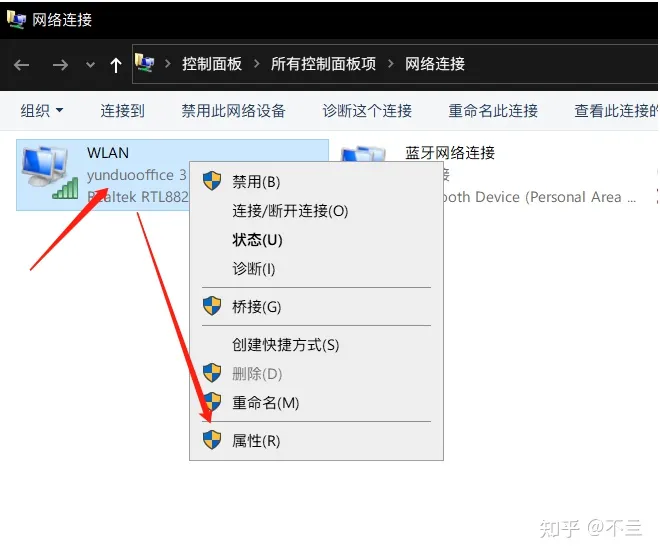Select 诊断(I) in context menu
Image resolution: width=660 pixels, height=556 pixels.
[316, 269]
